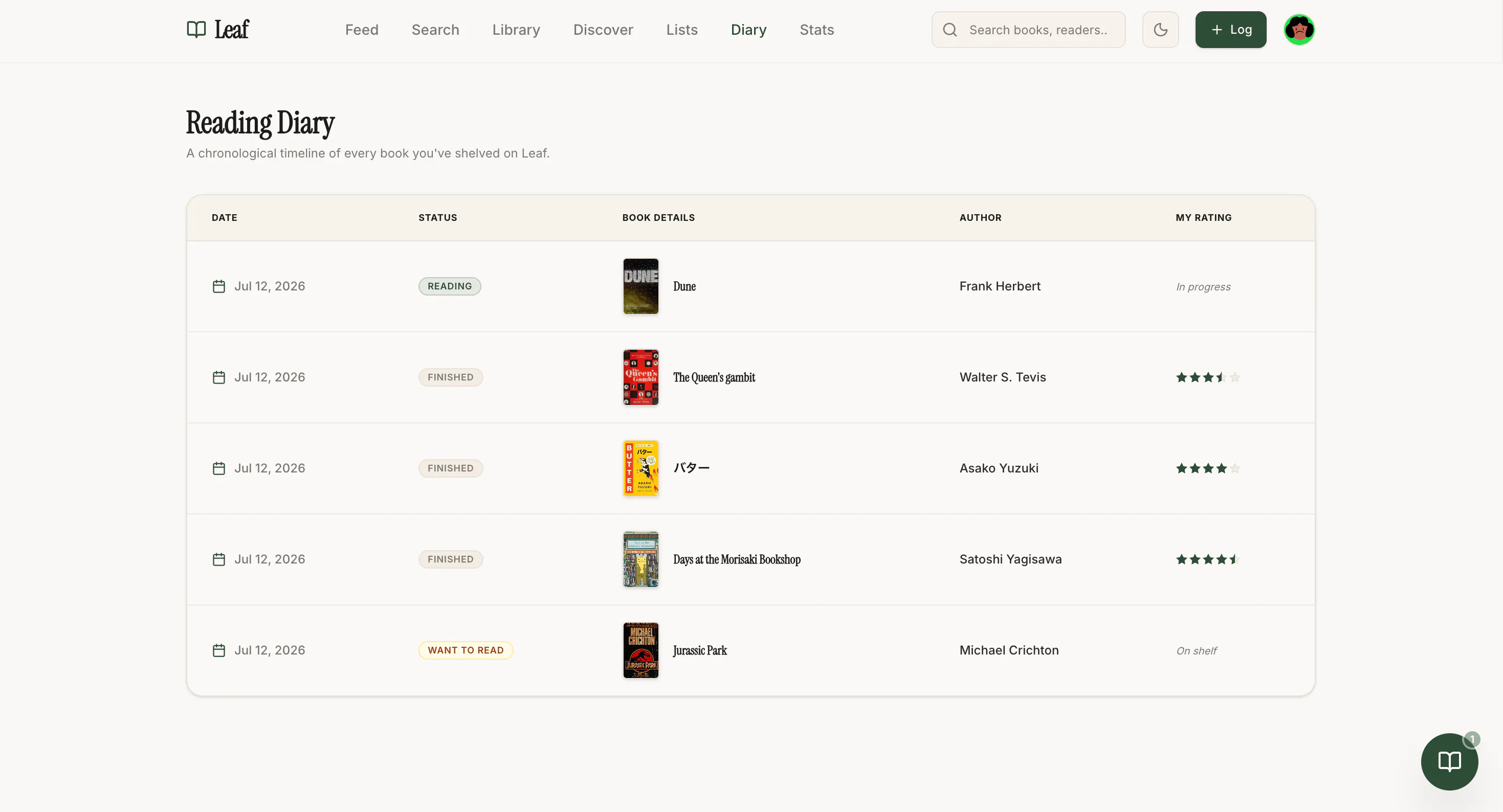The image size is (1503, 812).
Task: Click the DATE column header
Action: pos(224,218)
